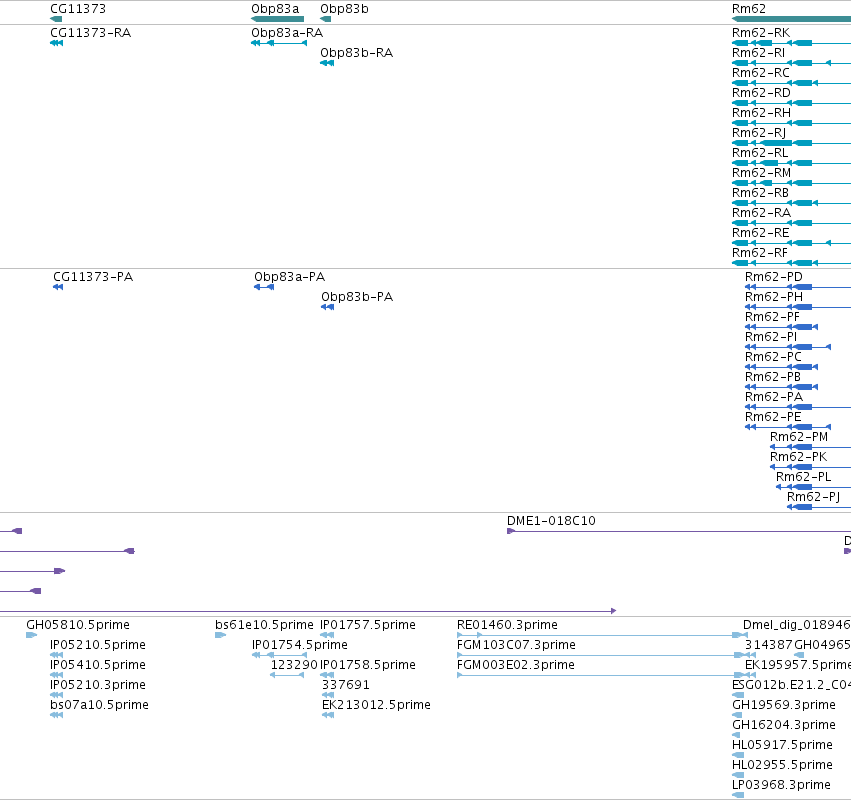Click the Dmel_dig_018946 feature label
This screenshot has height=800, width=851.
tap(797, 625)
